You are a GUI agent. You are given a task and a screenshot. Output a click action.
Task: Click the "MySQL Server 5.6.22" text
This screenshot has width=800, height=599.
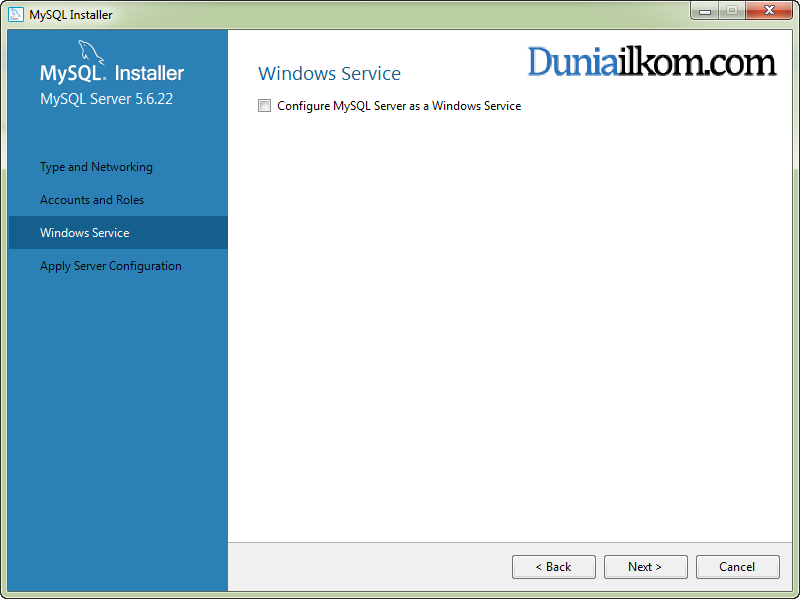pyautogui.click(x=107, y=98)
